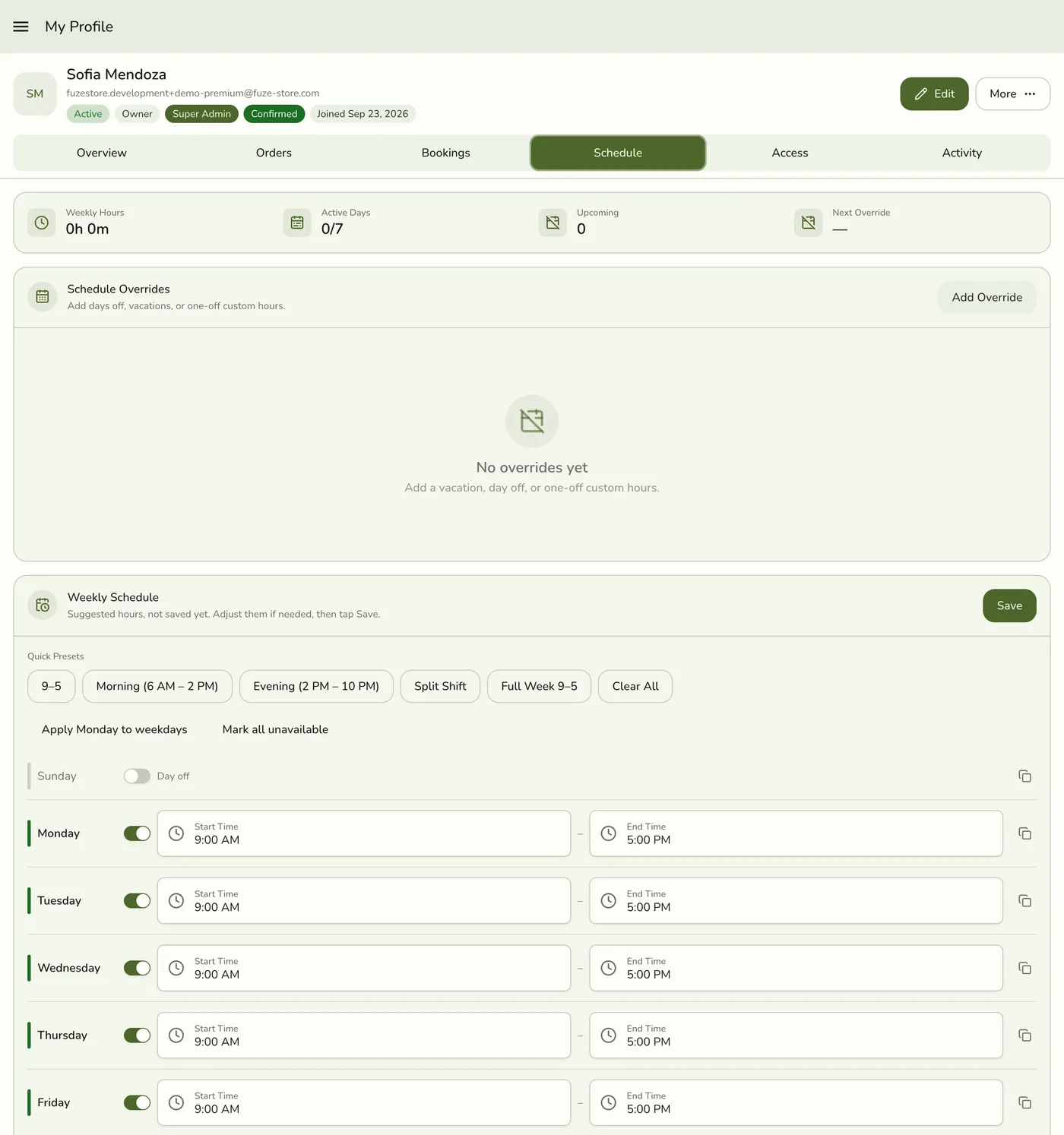Save the weekly schedule
Viewport: 1064px width, 1135px height.
(x=1009, y=605)
